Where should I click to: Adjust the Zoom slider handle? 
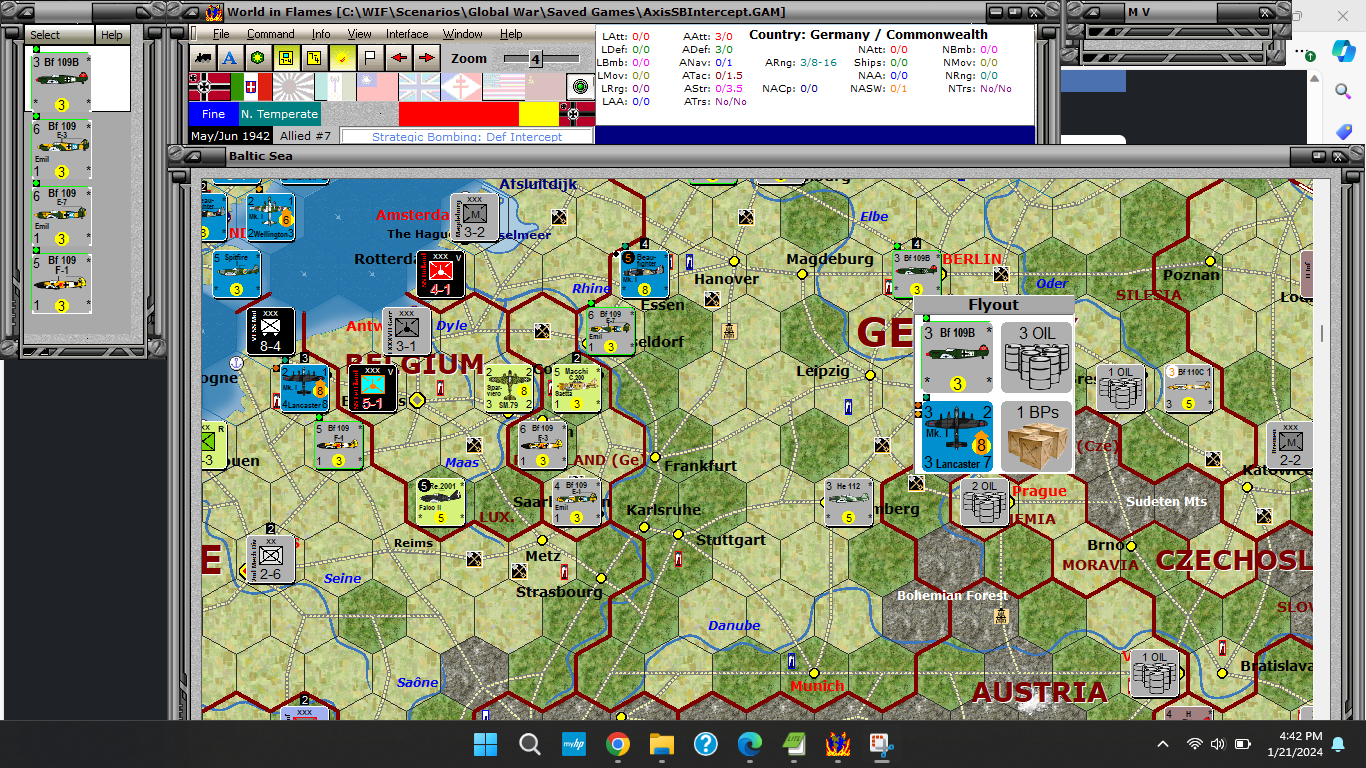(535, 59)
